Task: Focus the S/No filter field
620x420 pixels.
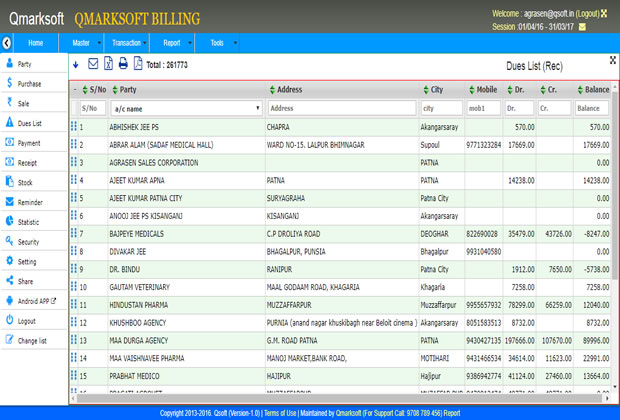Action: (93, 108)
